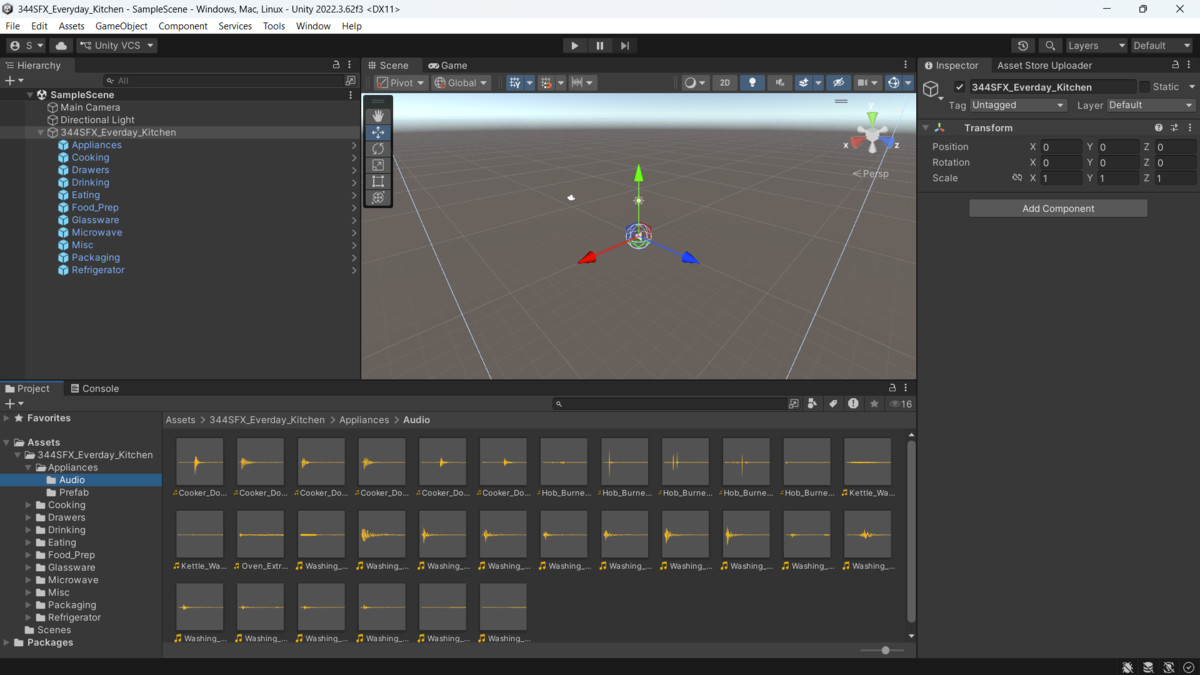Open the GameObject menu
The height and width of the screenshot is (675, 1200).
(121, 26)
